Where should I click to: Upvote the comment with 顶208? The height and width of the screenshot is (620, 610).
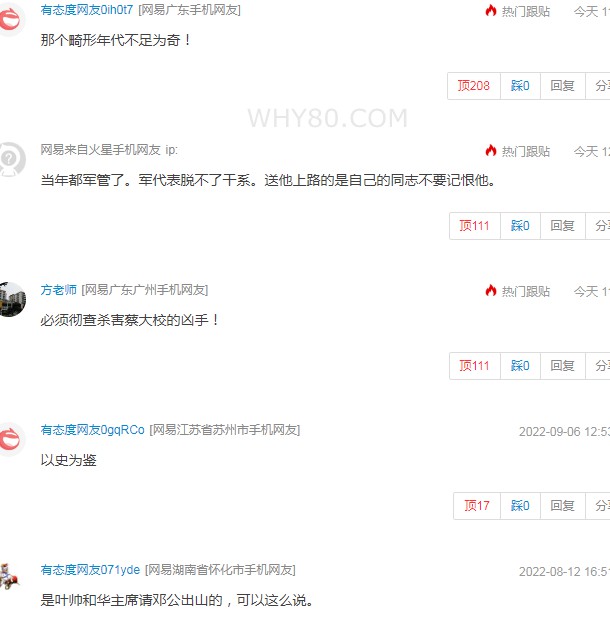(x=474, y=86)
